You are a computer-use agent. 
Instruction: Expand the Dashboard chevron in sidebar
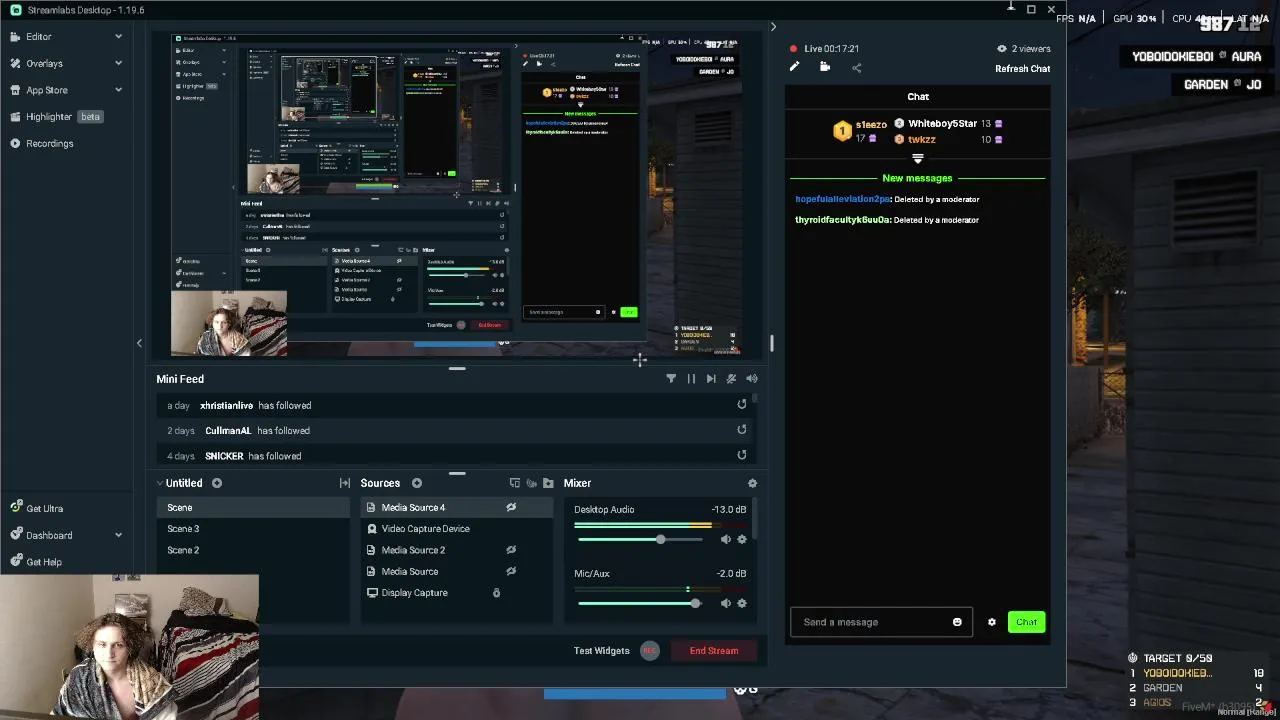118,535
